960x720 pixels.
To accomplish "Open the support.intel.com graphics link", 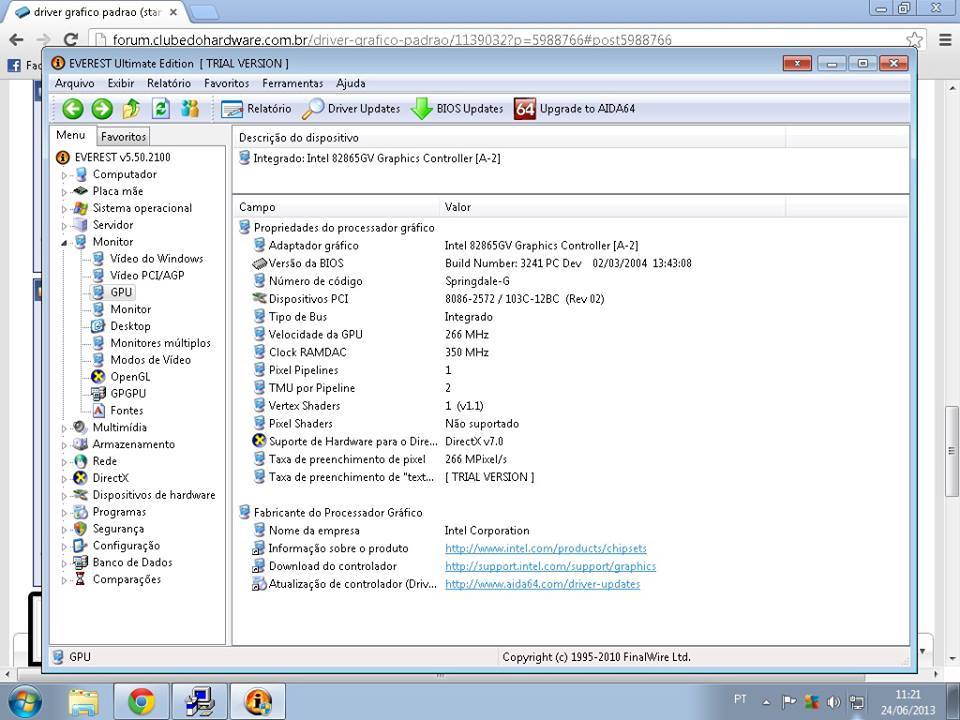I will [x=550, y=566].
